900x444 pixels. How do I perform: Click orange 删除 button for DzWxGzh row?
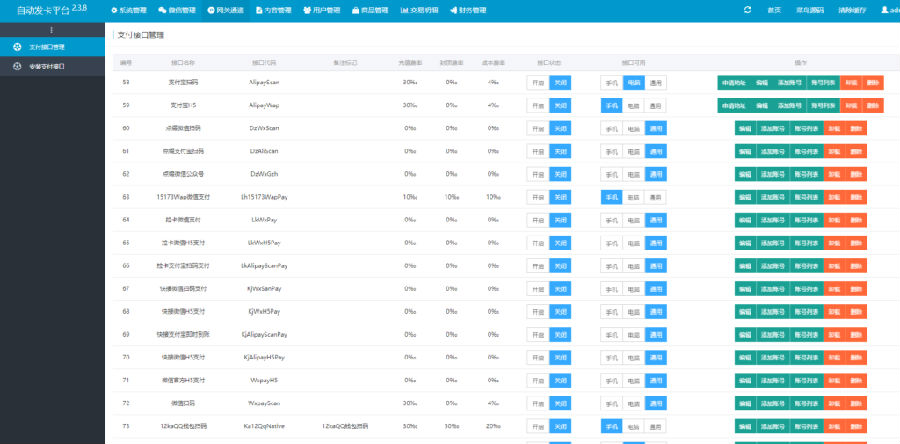856,174
